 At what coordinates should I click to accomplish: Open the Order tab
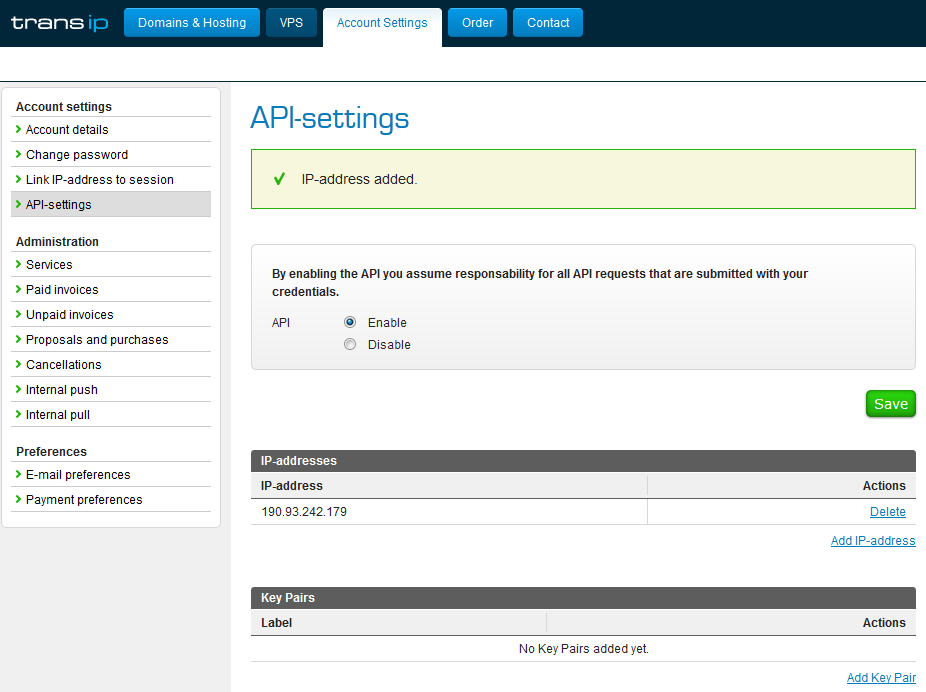pos(477,22)
